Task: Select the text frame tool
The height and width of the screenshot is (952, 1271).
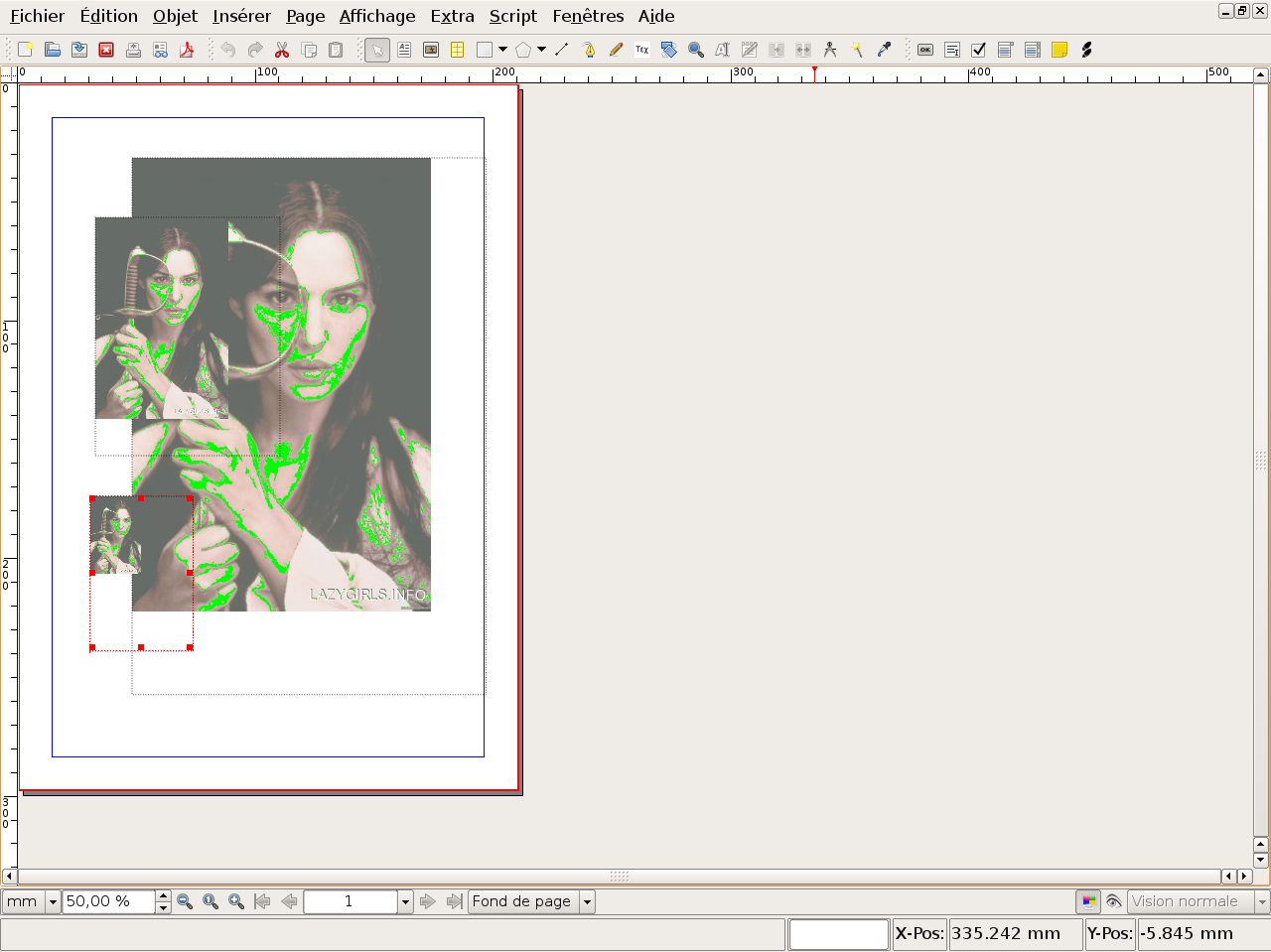Action: point(404,50)
